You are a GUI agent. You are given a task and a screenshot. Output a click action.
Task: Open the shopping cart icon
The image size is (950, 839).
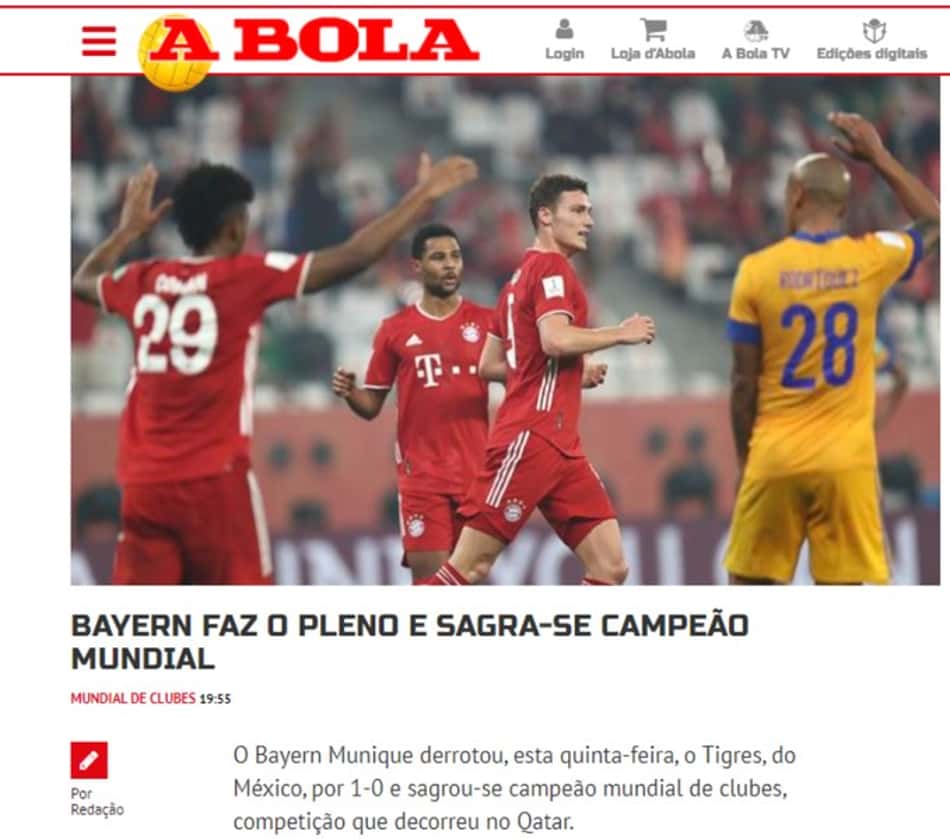pos(653,29)
